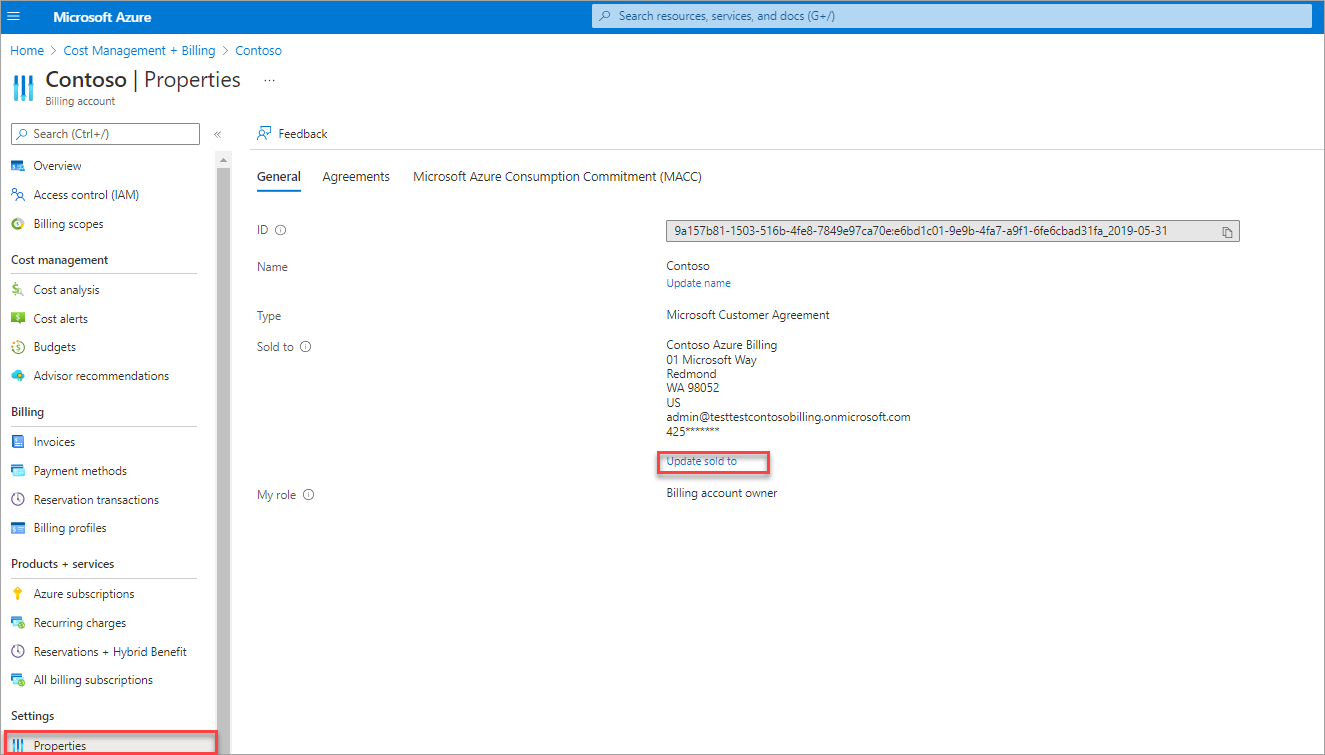Click the Payment methods card icon

[x=18, y=471]
